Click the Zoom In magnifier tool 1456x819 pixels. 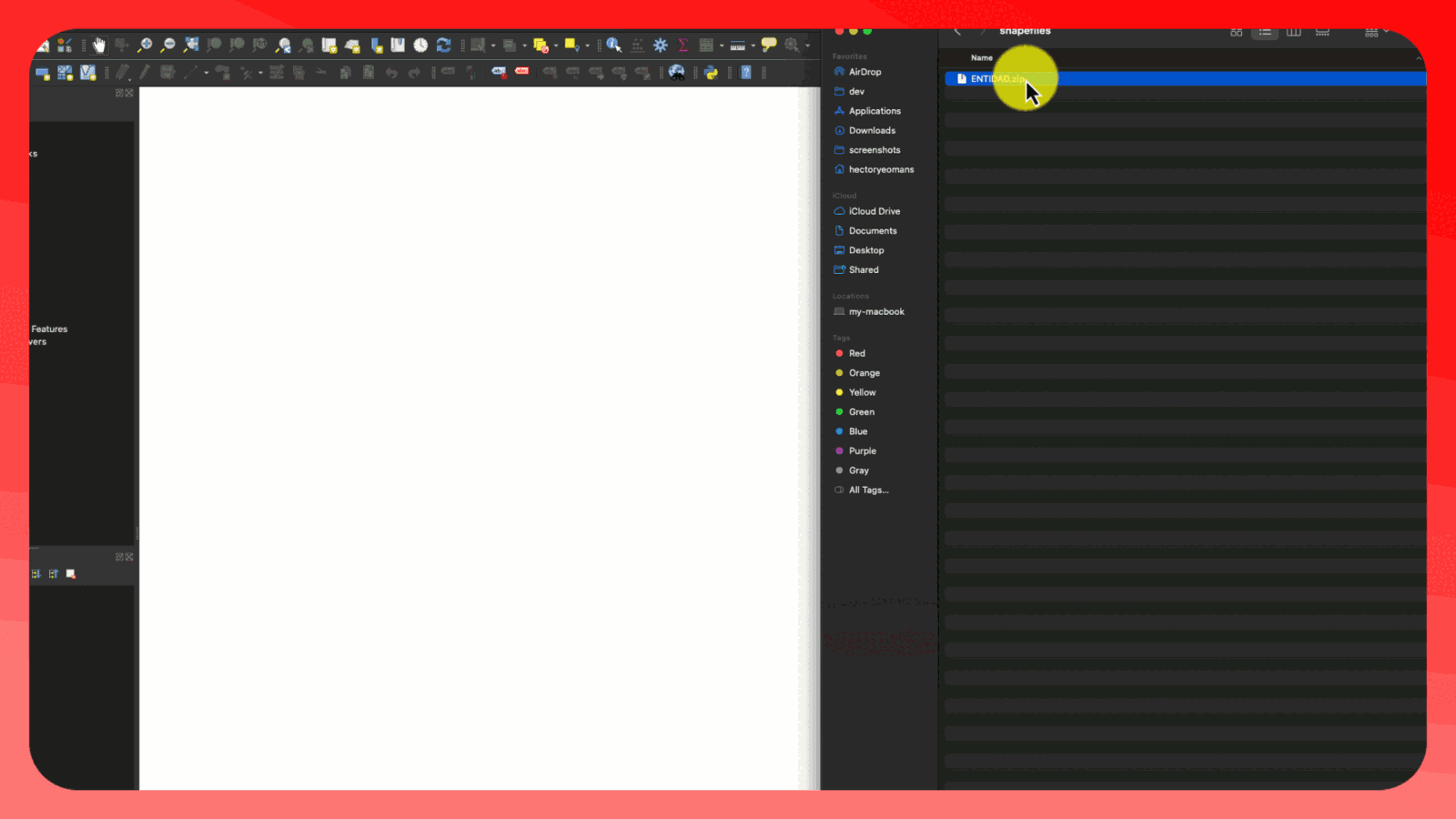coord(145,45)
